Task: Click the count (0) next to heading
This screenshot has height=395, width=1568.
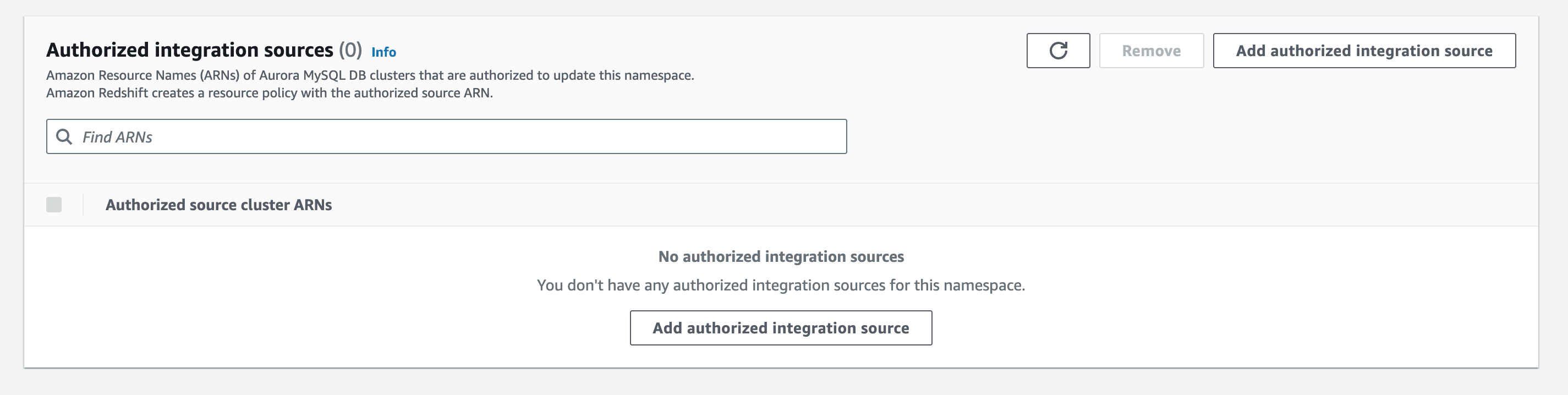Action: coord(350,50)
